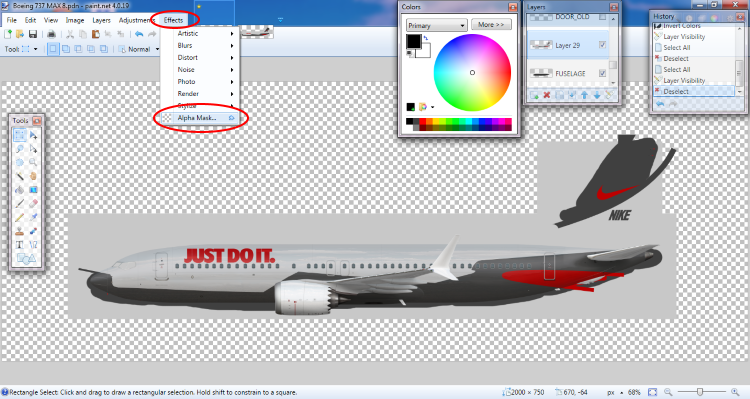Screen dimensions: 750x399
Task: Select the Pencil tool
Action: [x=20, y=217]
